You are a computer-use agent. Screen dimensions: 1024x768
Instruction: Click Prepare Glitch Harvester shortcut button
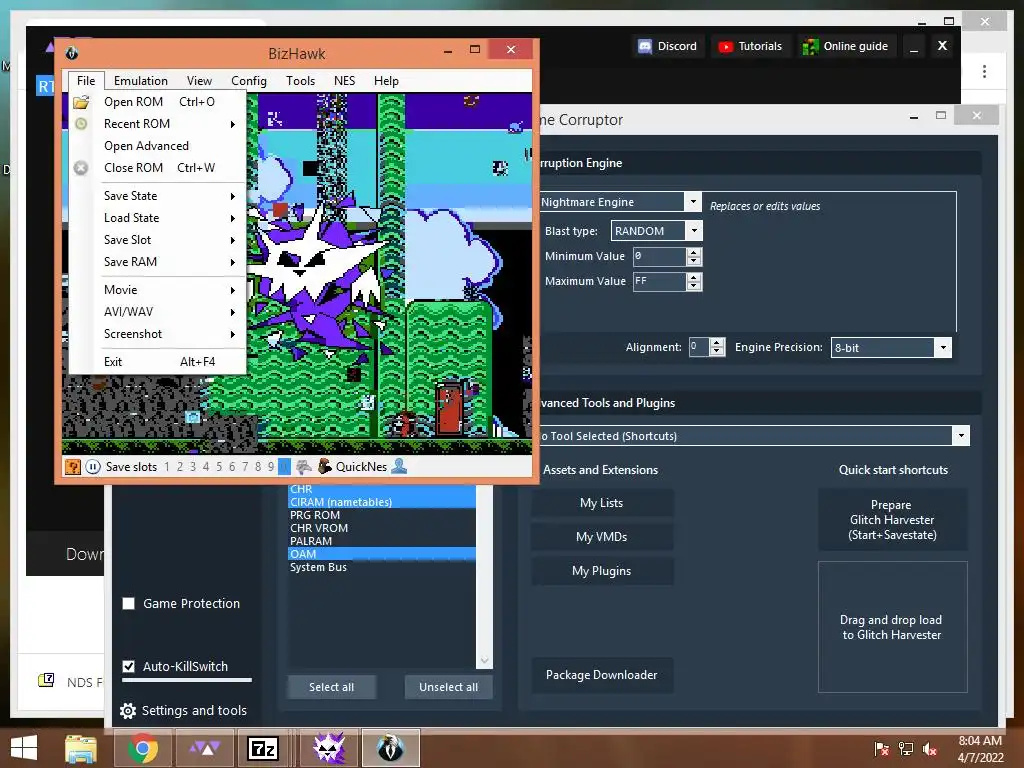892,520
